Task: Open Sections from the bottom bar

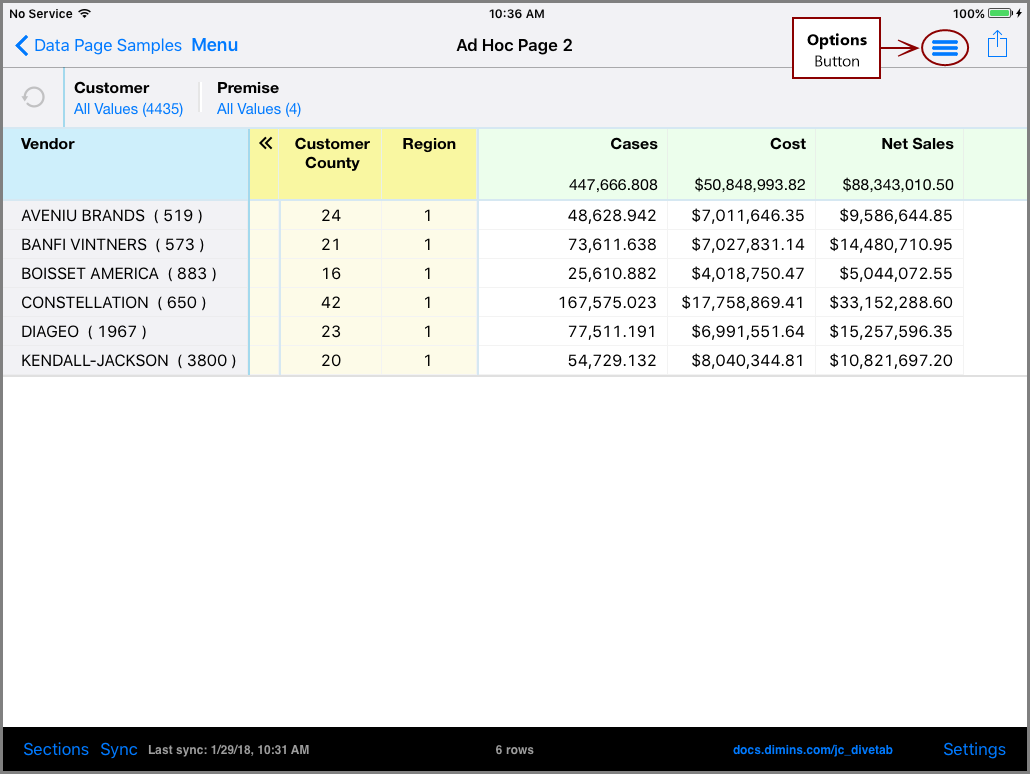Action: click(x=55, y=749)
